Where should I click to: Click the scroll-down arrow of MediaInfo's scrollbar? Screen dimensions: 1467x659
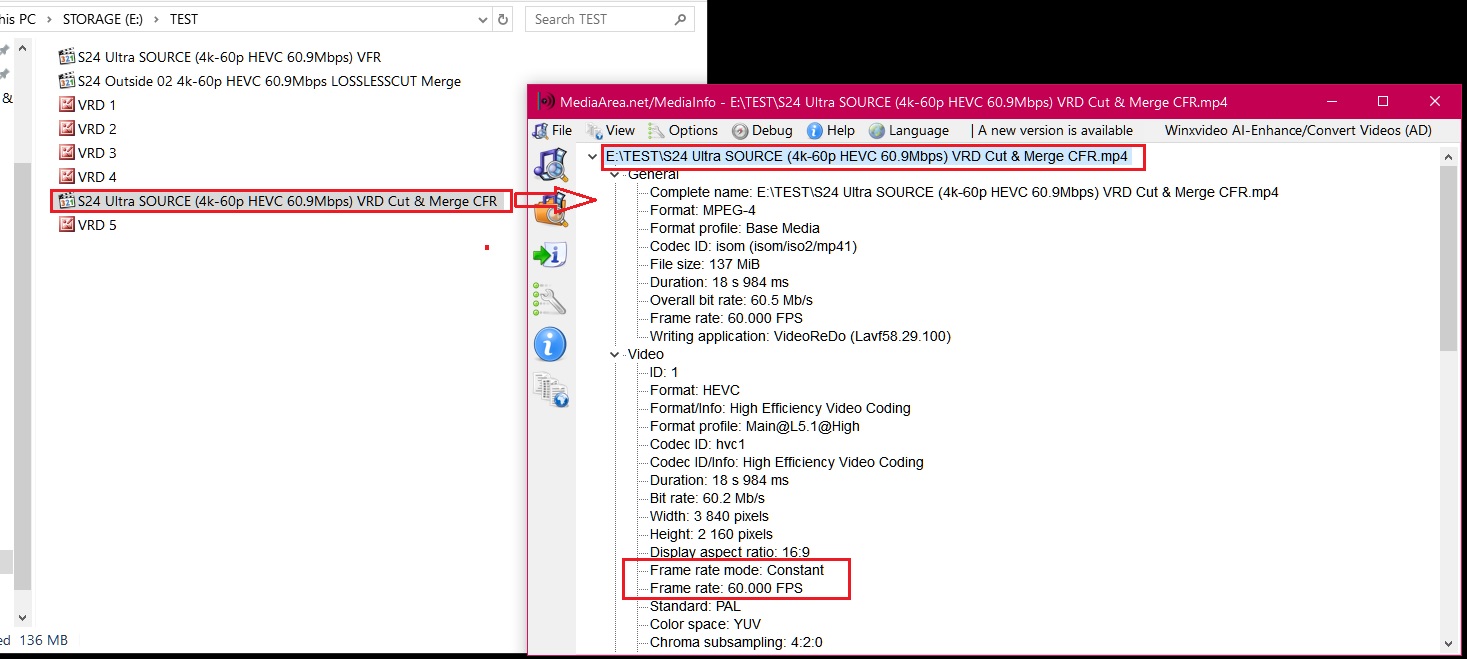click(x=1449, y=643)
